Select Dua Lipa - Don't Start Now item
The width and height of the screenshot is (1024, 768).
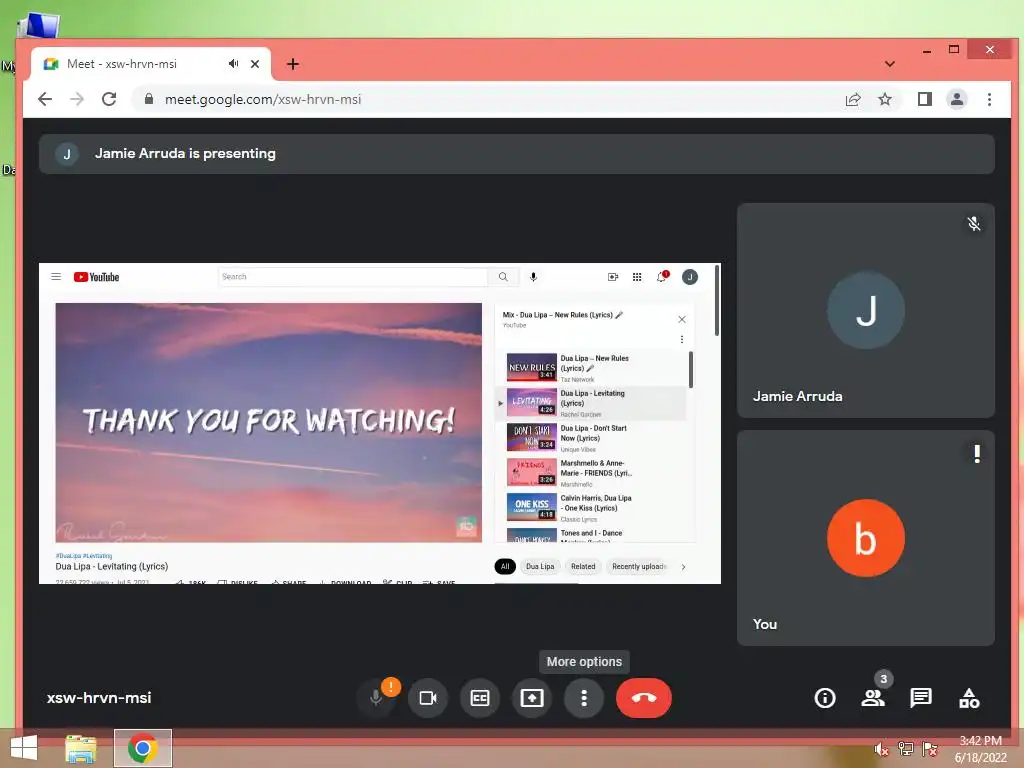pyautogui.click(x=591, y=438)
